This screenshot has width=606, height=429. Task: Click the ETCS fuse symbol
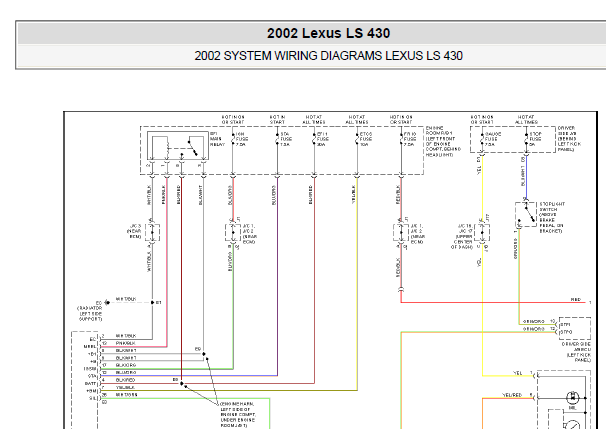point(357,139)
